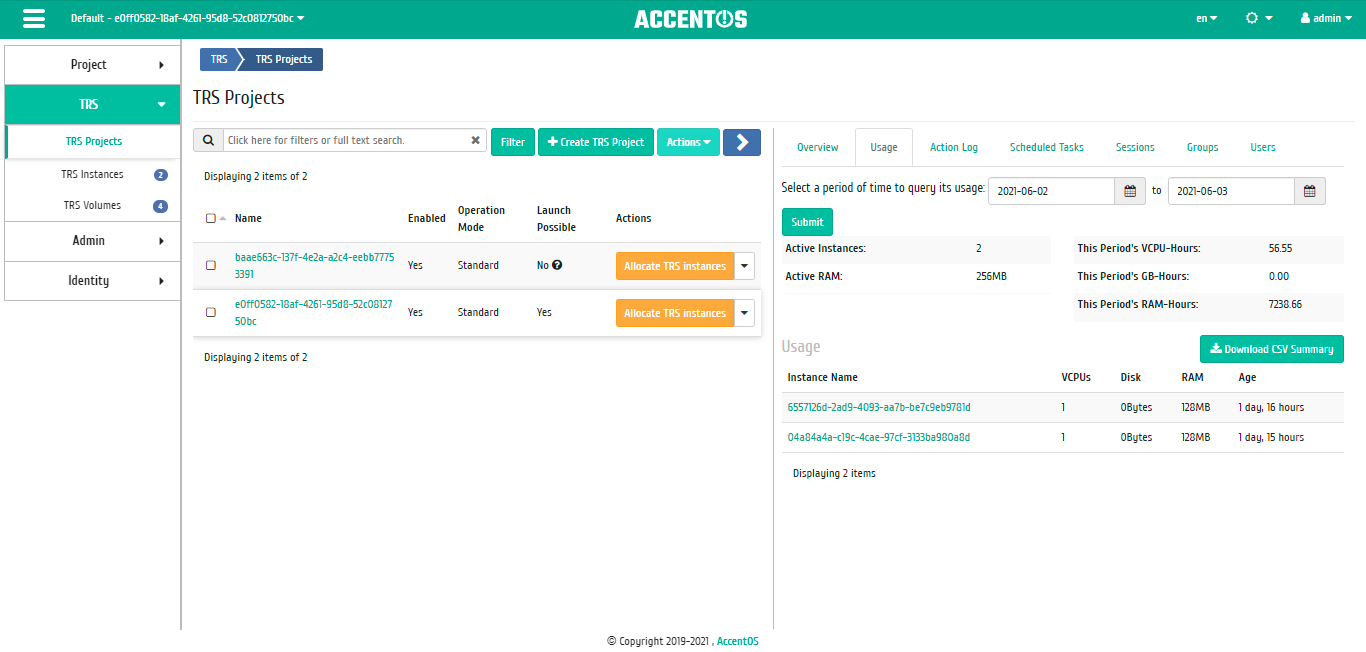
Task: Open the action dropdown for baae663c project
Action: click(x=745, y=266)
